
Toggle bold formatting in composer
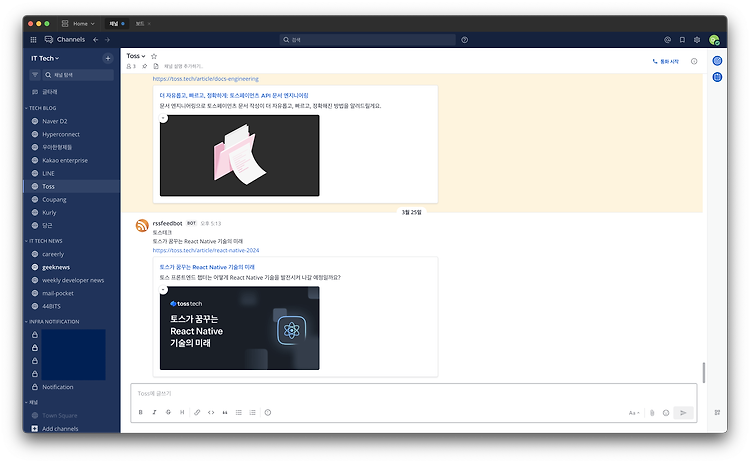(141, 412)
